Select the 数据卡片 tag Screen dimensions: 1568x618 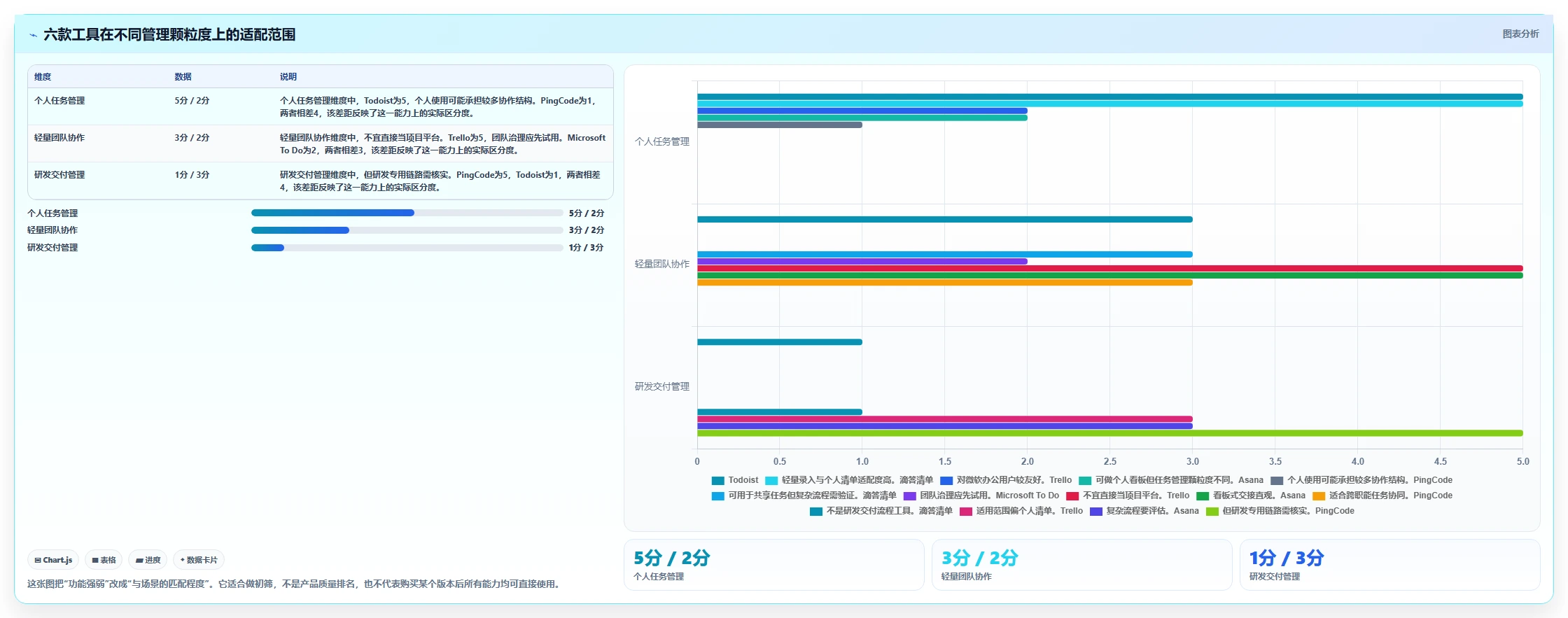[199, 560]
